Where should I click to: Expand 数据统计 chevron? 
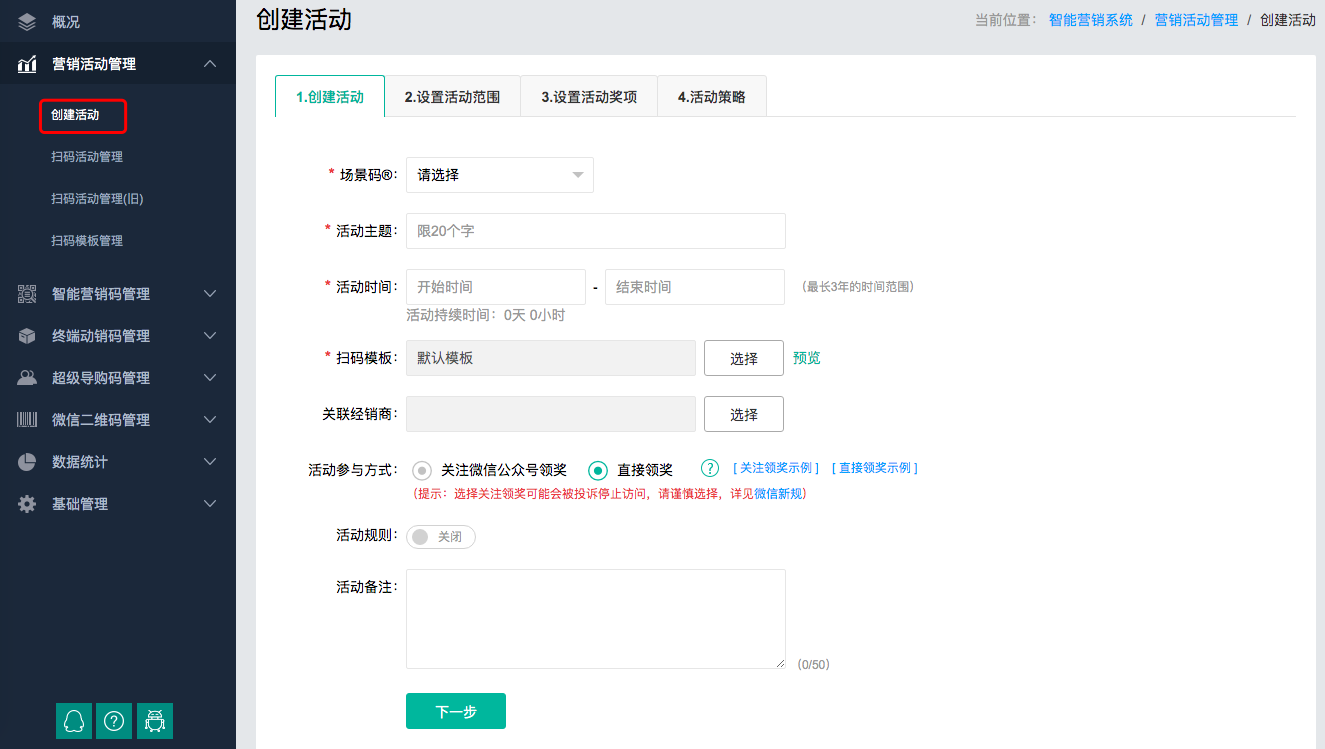click(209, 462)
